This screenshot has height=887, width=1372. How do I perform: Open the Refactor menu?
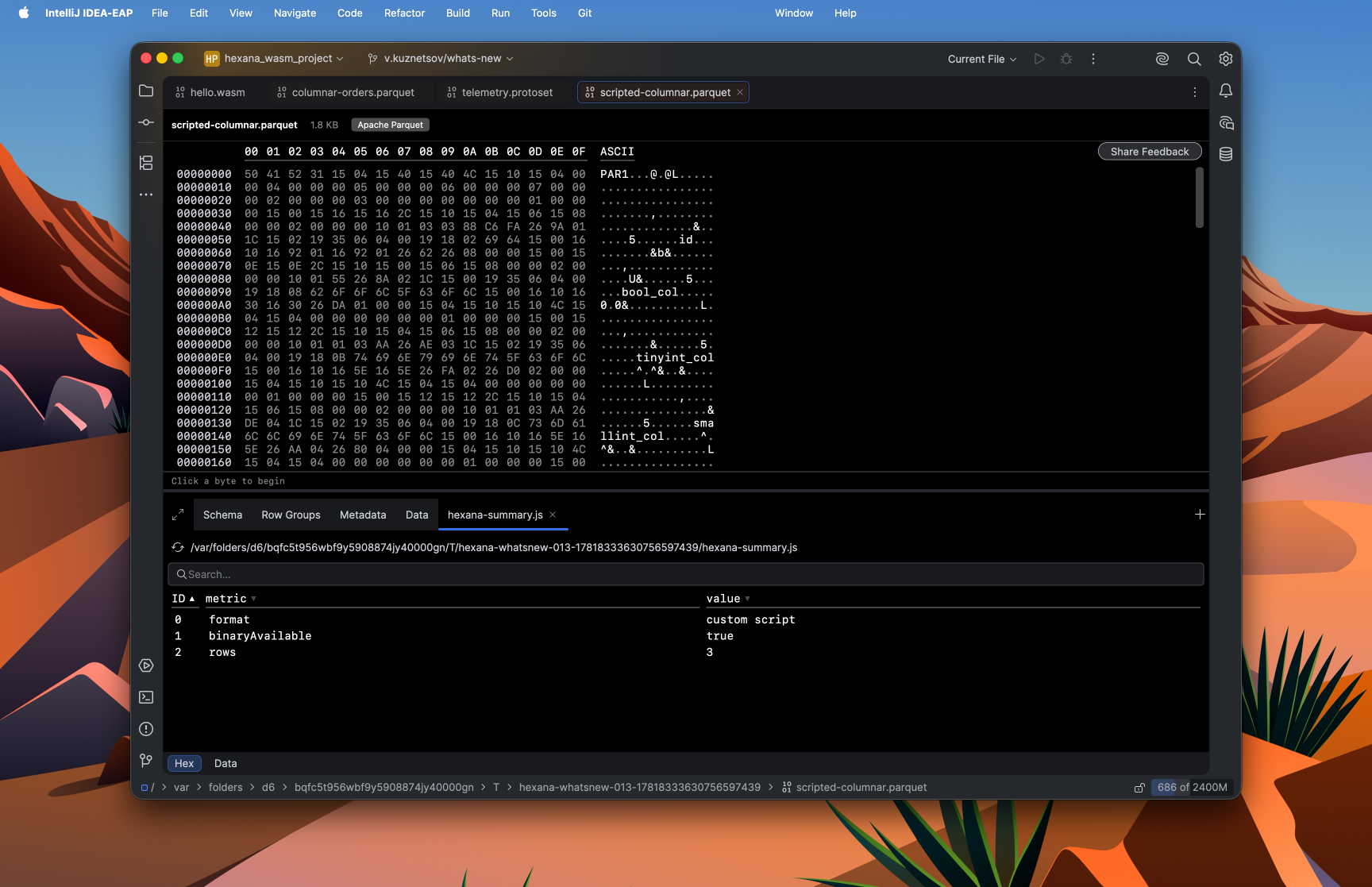pyautogui.click(x=404, y=13)
